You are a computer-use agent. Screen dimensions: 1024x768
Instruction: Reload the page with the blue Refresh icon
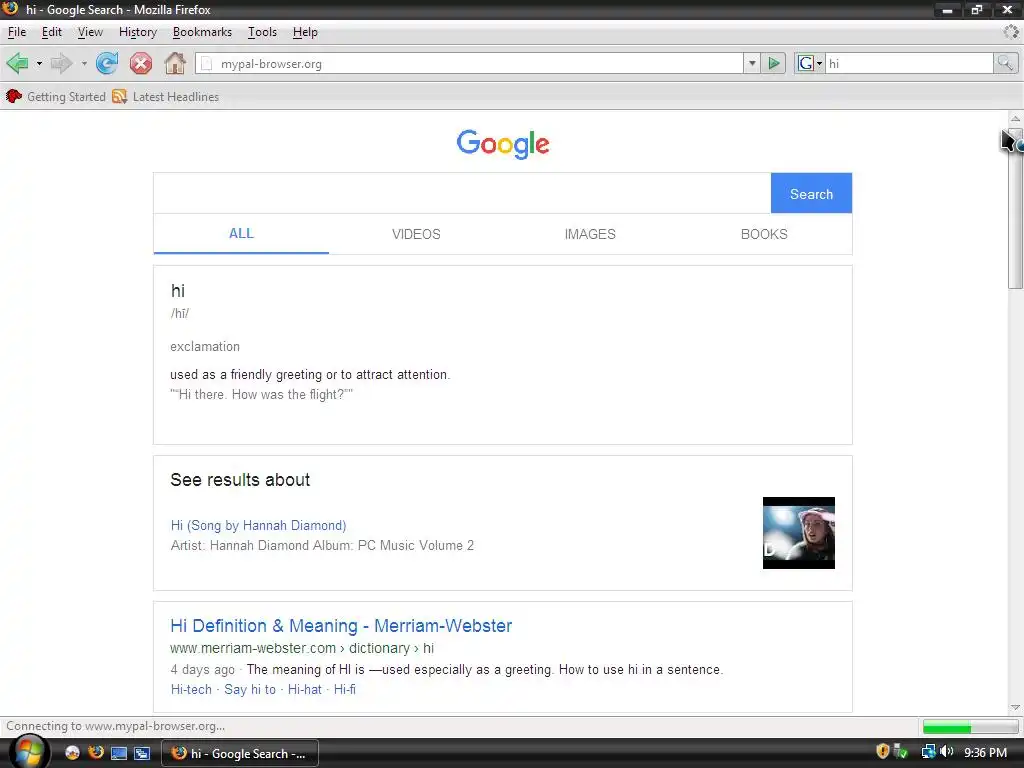point(107,63)
